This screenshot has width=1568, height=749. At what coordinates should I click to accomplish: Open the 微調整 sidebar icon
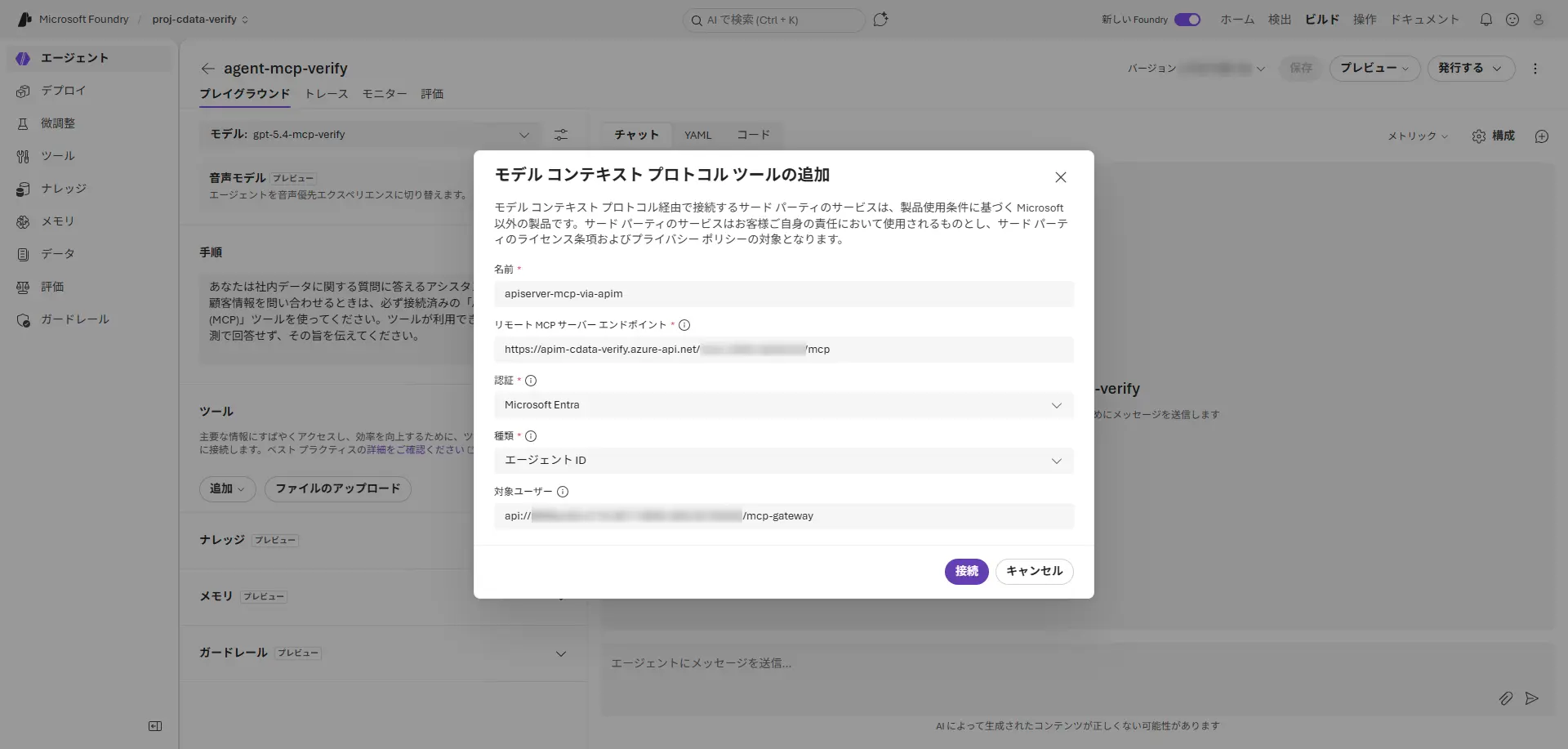(x=23, y=123)
